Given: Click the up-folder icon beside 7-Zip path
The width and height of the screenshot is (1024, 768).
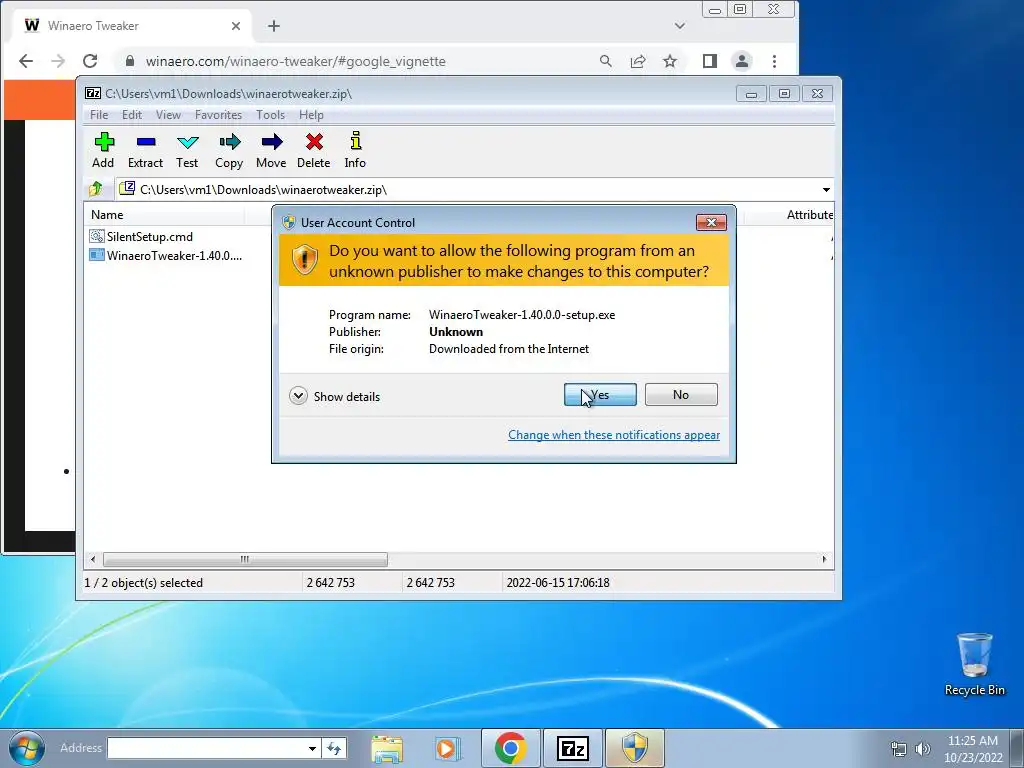Looking at the screenshot, I should click(x=96, y=189).
